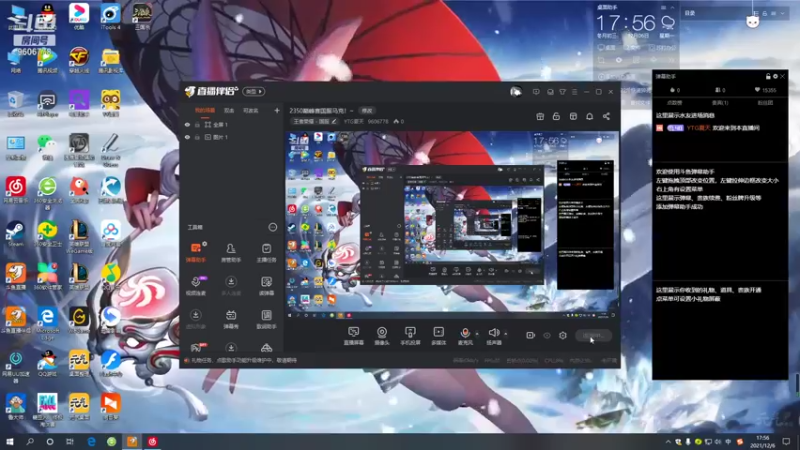Open the 房管助手 tool in the toolbox
The image size is (800, 450).
click(x=231, y=252)
